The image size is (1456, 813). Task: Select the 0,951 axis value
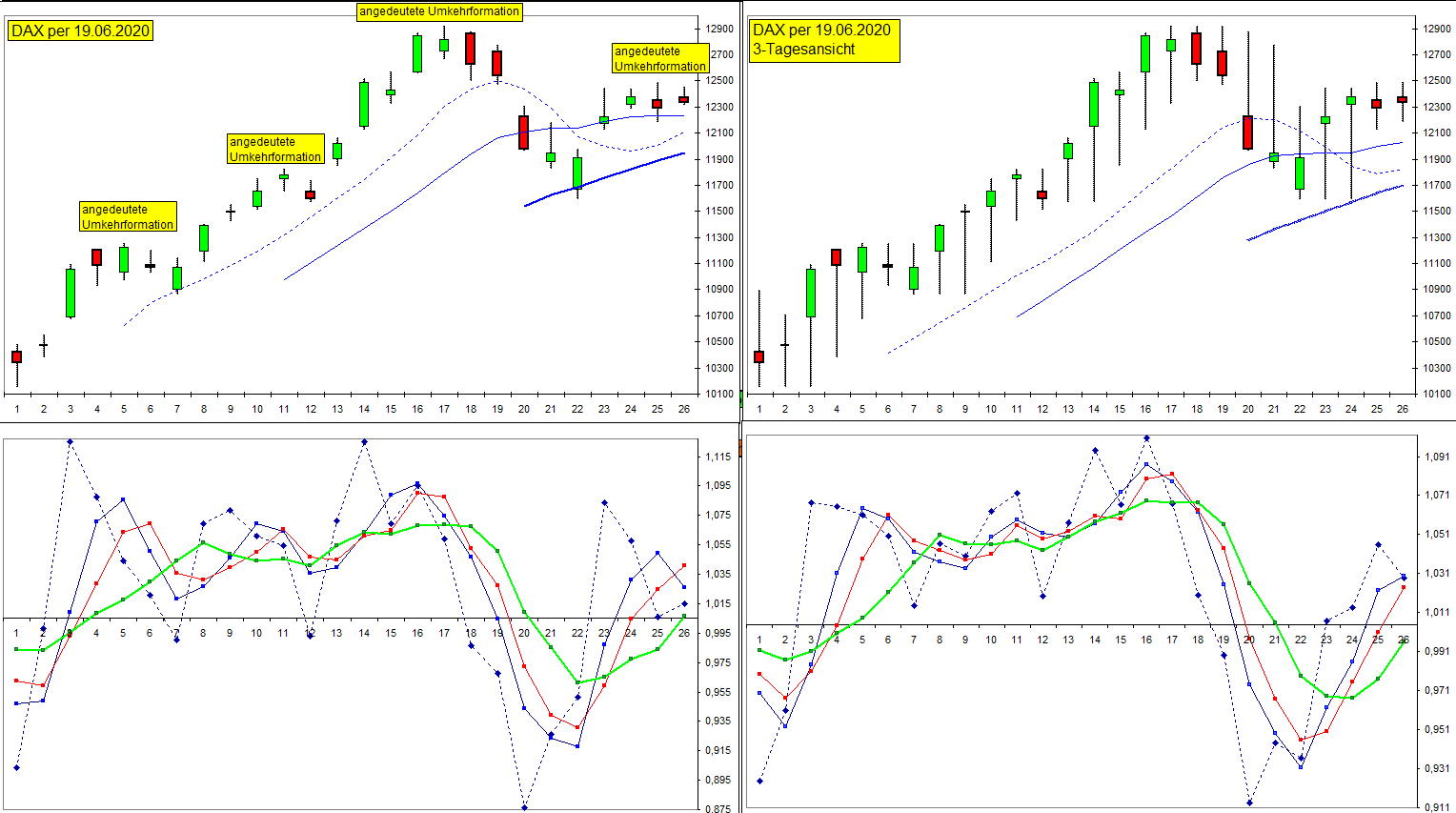[x=1437, y=730]
